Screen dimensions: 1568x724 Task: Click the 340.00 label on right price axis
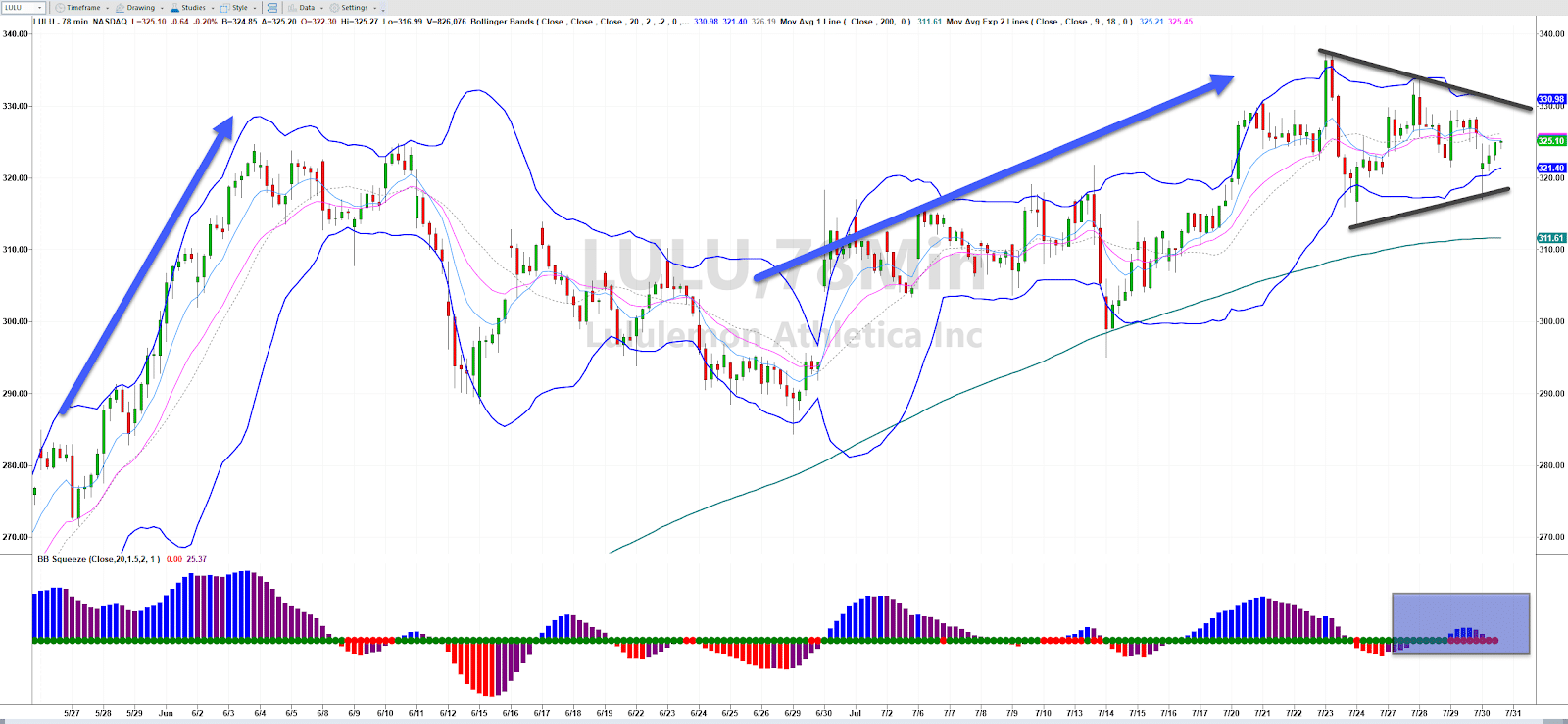[x=1552, y=33]
